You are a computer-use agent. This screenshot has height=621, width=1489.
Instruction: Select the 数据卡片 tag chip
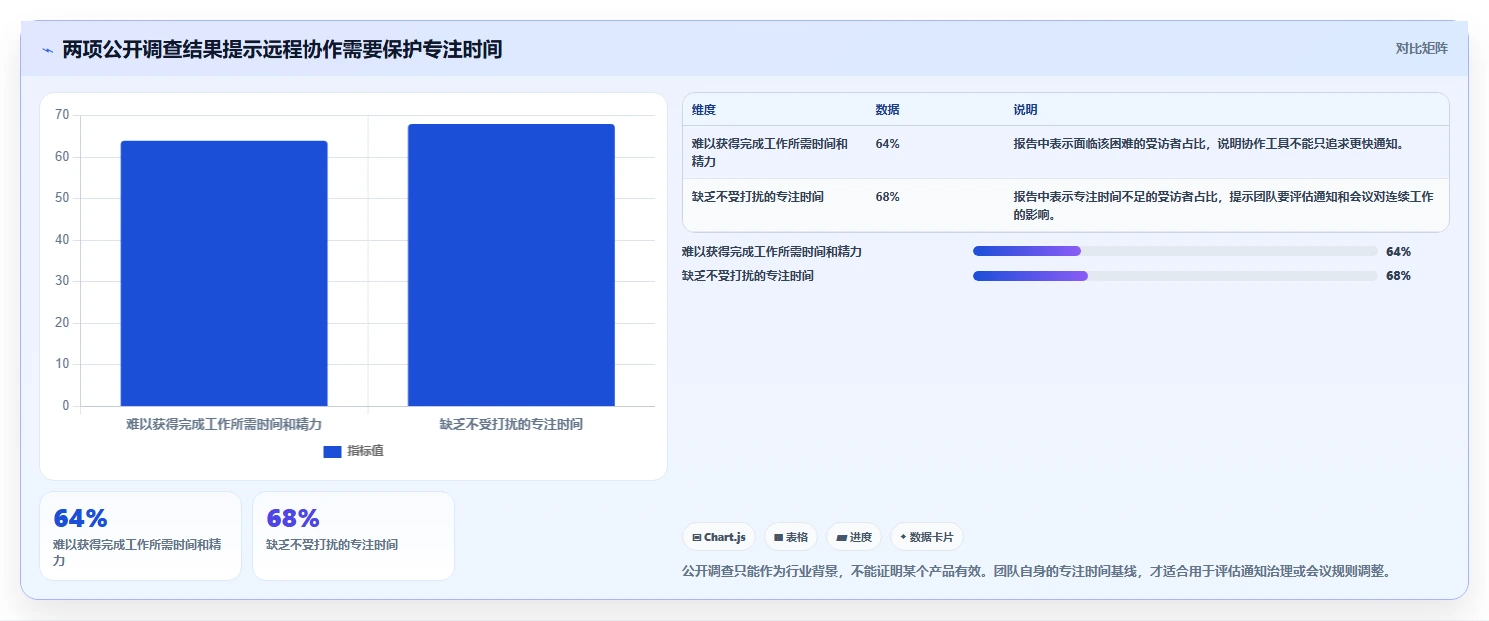[x=927, y=537]
